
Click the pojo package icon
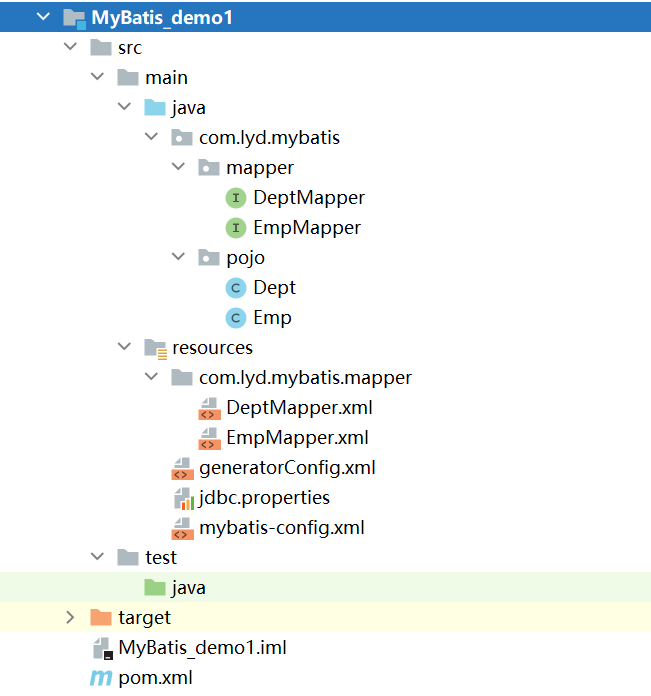[x=209, y=258]
